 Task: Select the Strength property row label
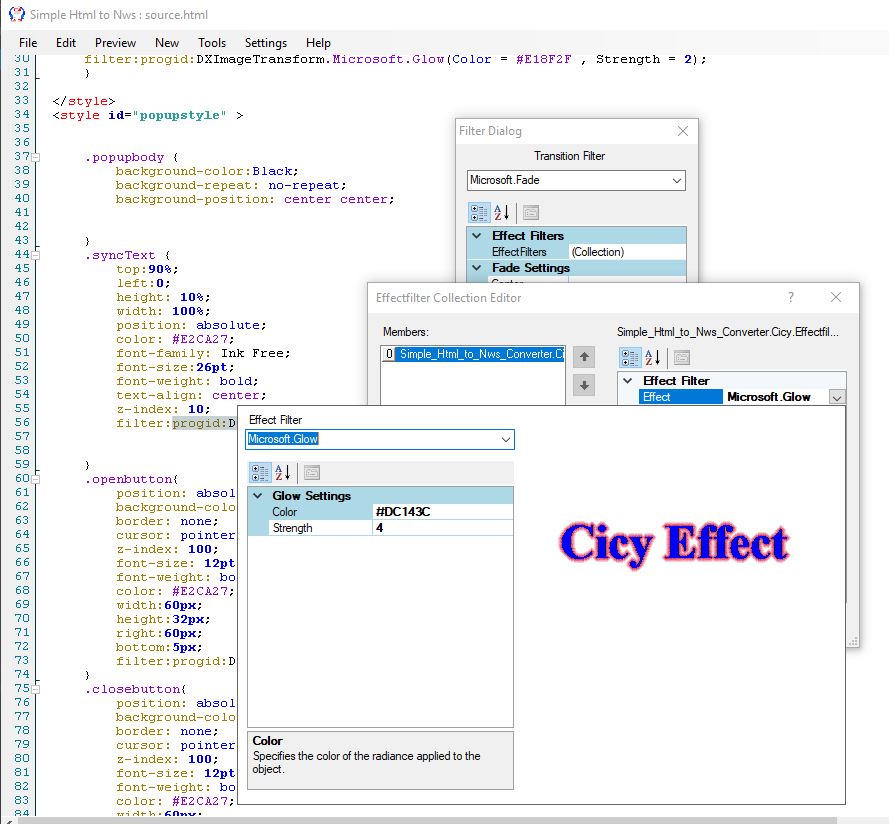pyautogui.click(x=320, y=528)
